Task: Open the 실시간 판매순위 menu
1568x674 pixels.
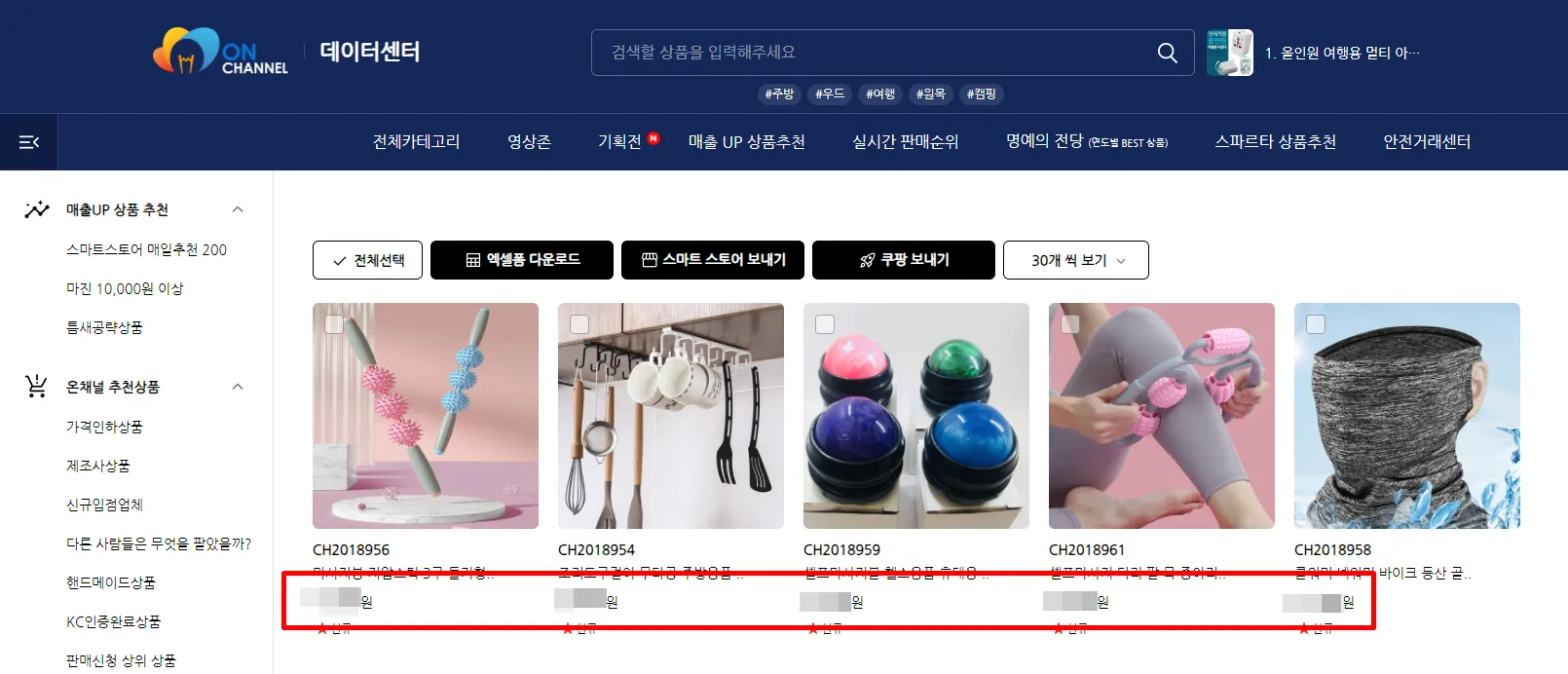Action: click(x=906, y=142)
